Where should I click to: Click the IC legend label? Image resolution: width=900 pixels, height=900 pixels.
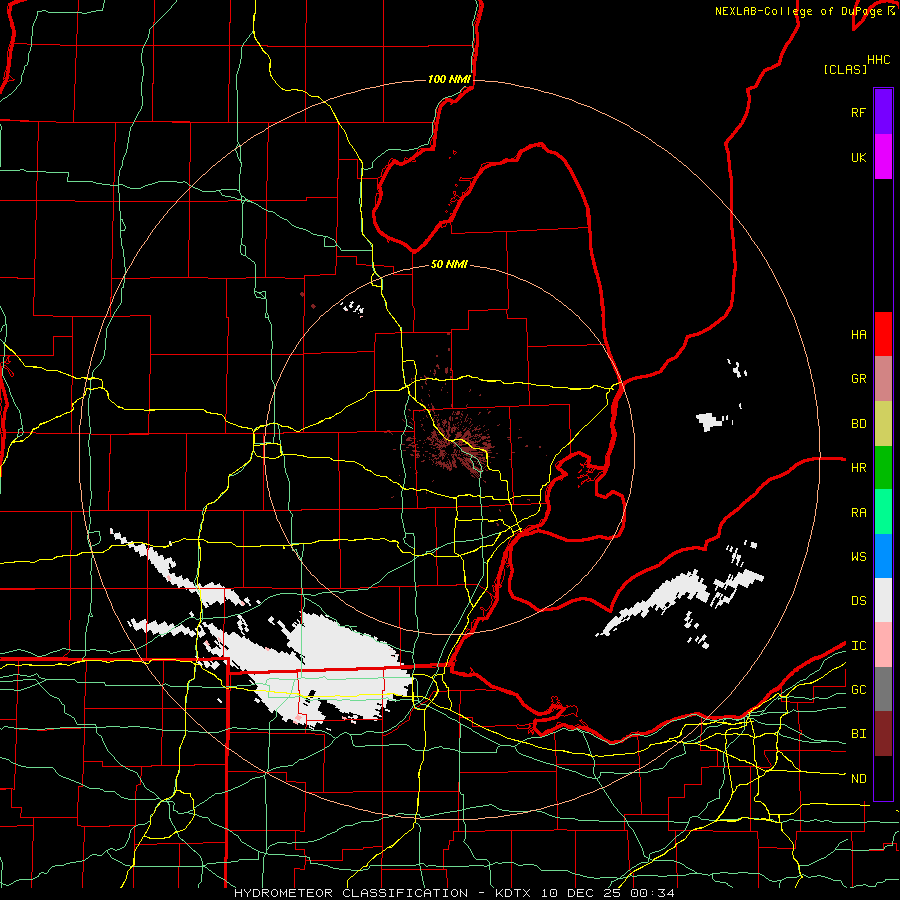click(x=858, y=646)
